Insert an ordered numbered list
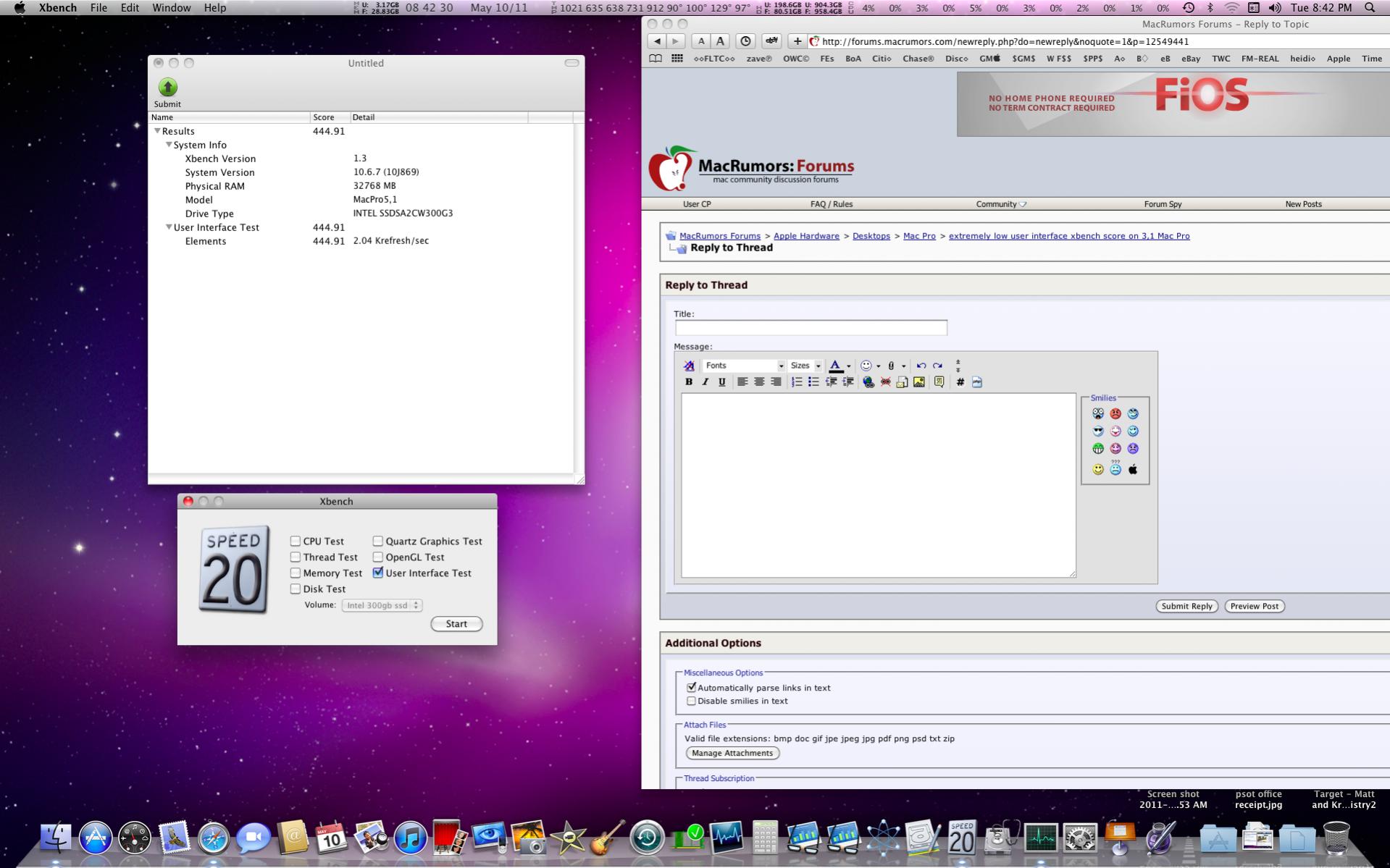1390x868 pixels. coord(797,382)
